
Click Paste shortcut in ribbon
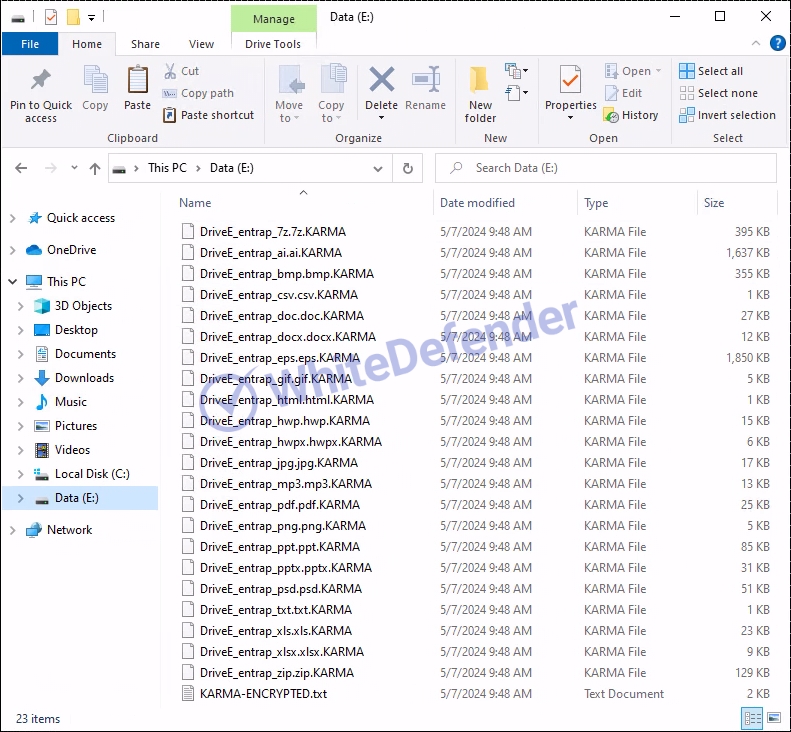coord(208,115)
